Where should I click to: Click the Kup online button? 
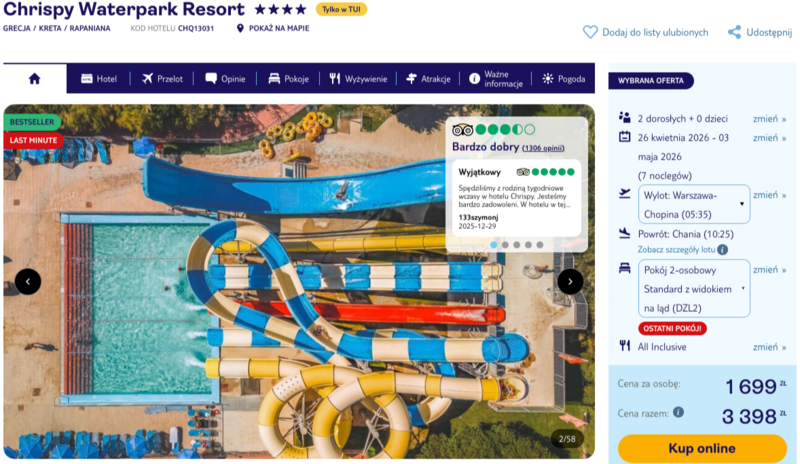702,448
